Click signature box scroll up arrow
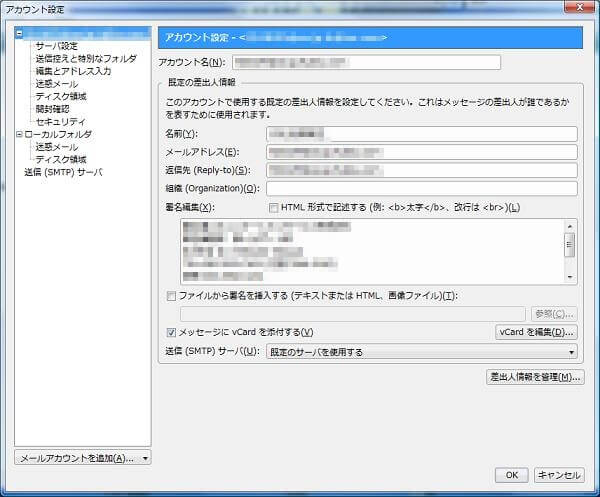Image resolution: width=600 pixels, height=497 pixels. click(570, 227)
